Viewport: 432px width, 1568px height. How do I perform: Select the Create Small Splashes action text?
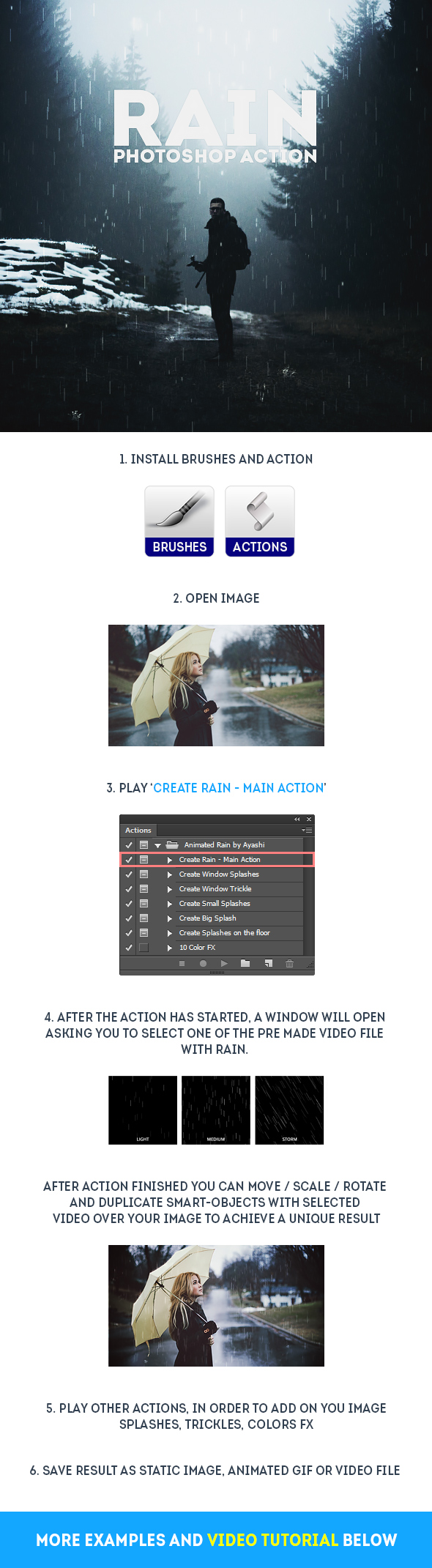click(x=215, y=903)
